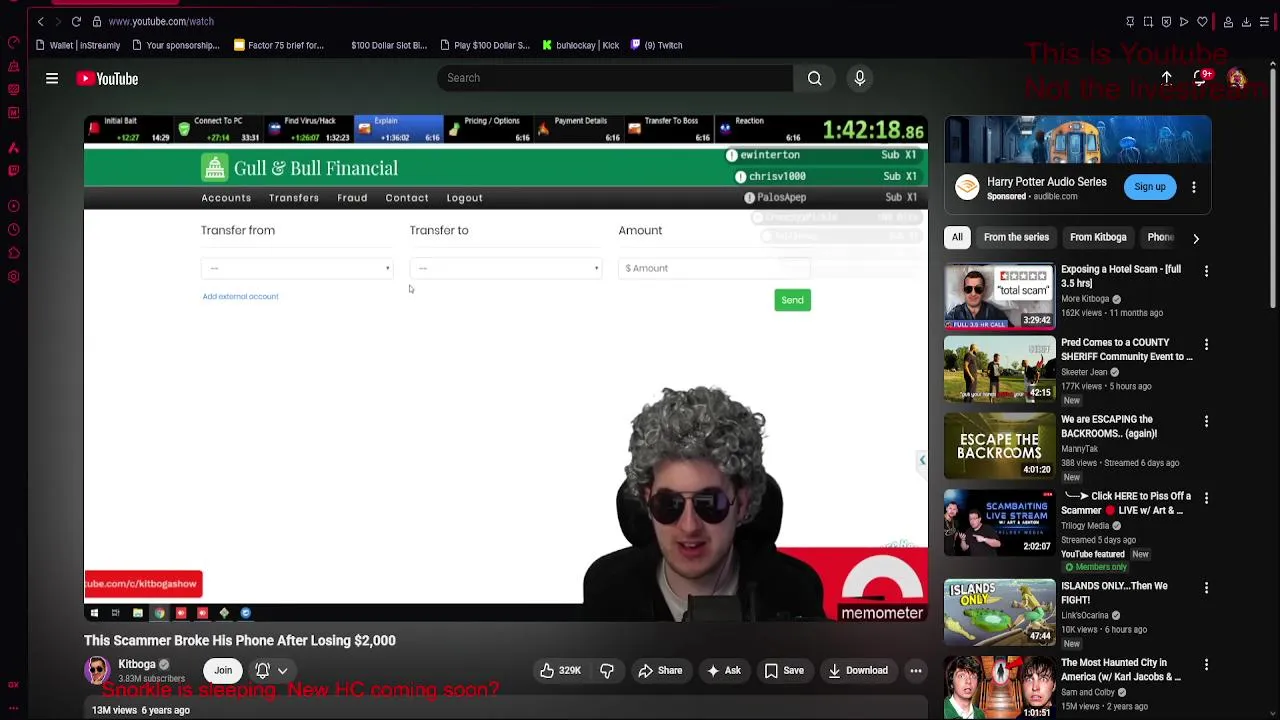Open YouTube notifications bell showing 9+
This screenshot has width=1280, height=720.
tap(1201, 78)
